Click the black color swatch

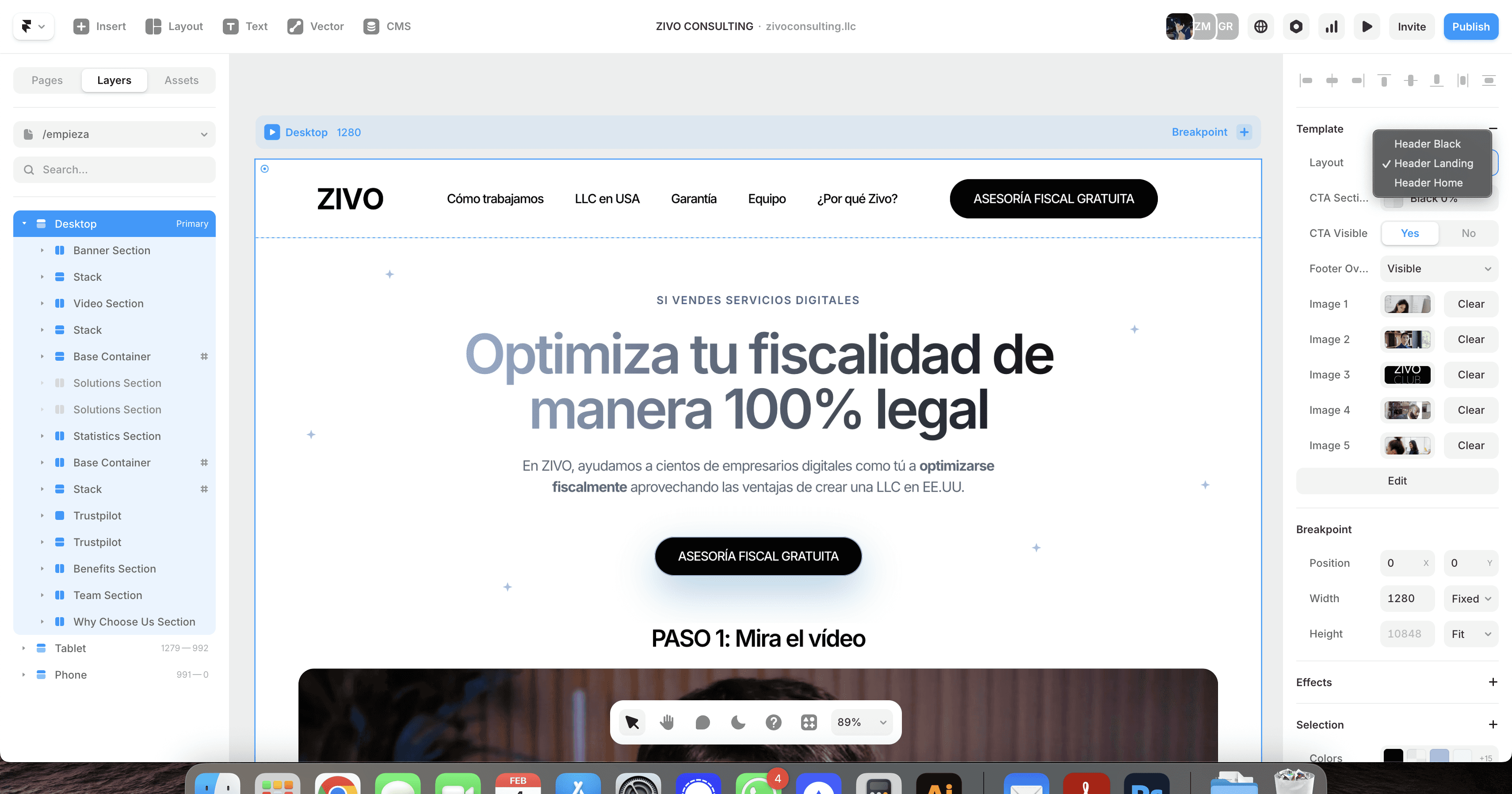pyautogui.click(x=1393, y=756)
